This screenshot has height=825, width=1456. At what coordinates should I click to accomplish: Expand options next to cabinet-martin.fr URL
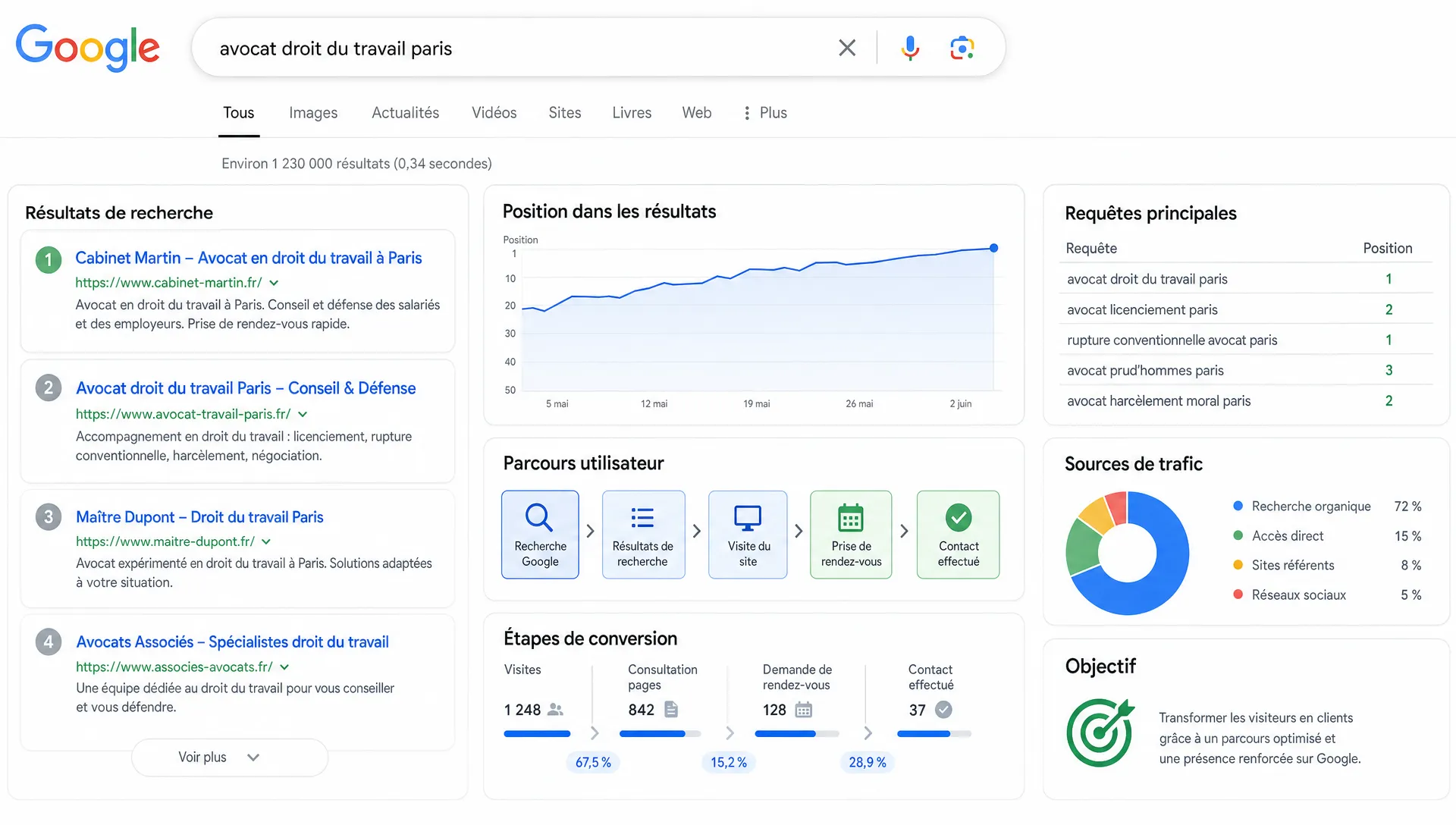pyautogui.click(x=274, y=283)
